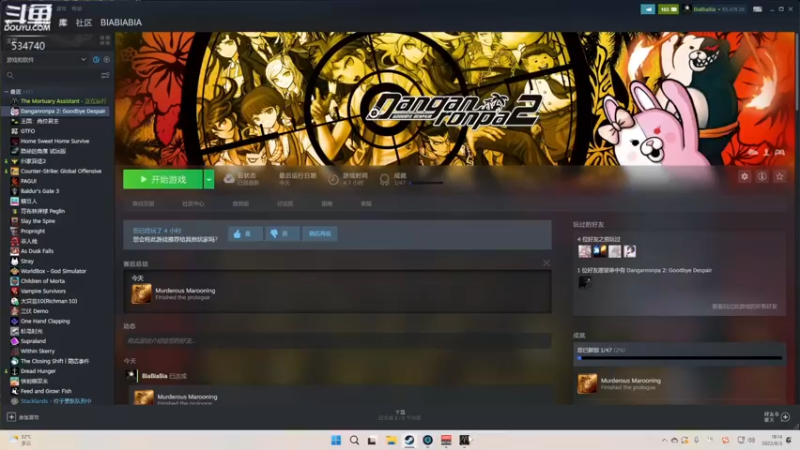Open BIABIABIA profile tab
Image resolution: width=800 pixels, height=450 pixels.
click(x=121, y=22)
